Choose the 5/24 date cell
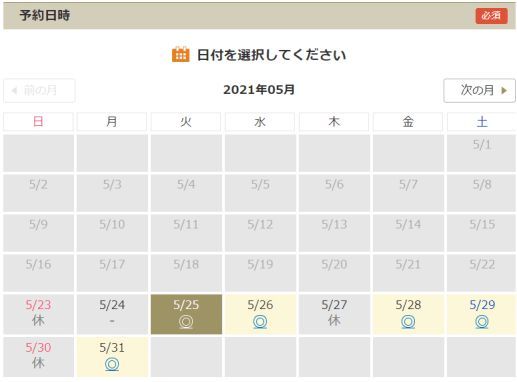 click(112, 314)
